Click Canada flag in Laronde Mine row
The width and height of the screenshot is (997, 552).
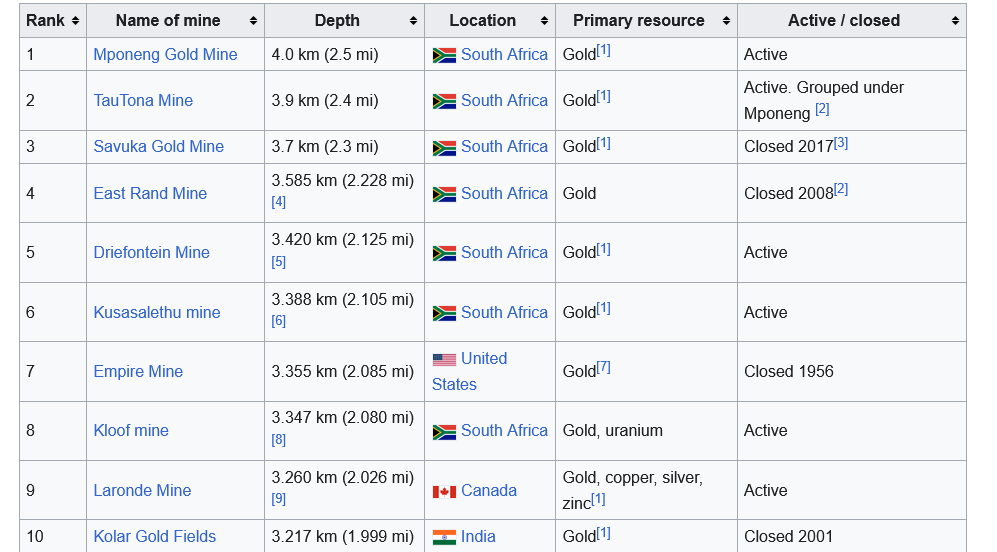444,492
